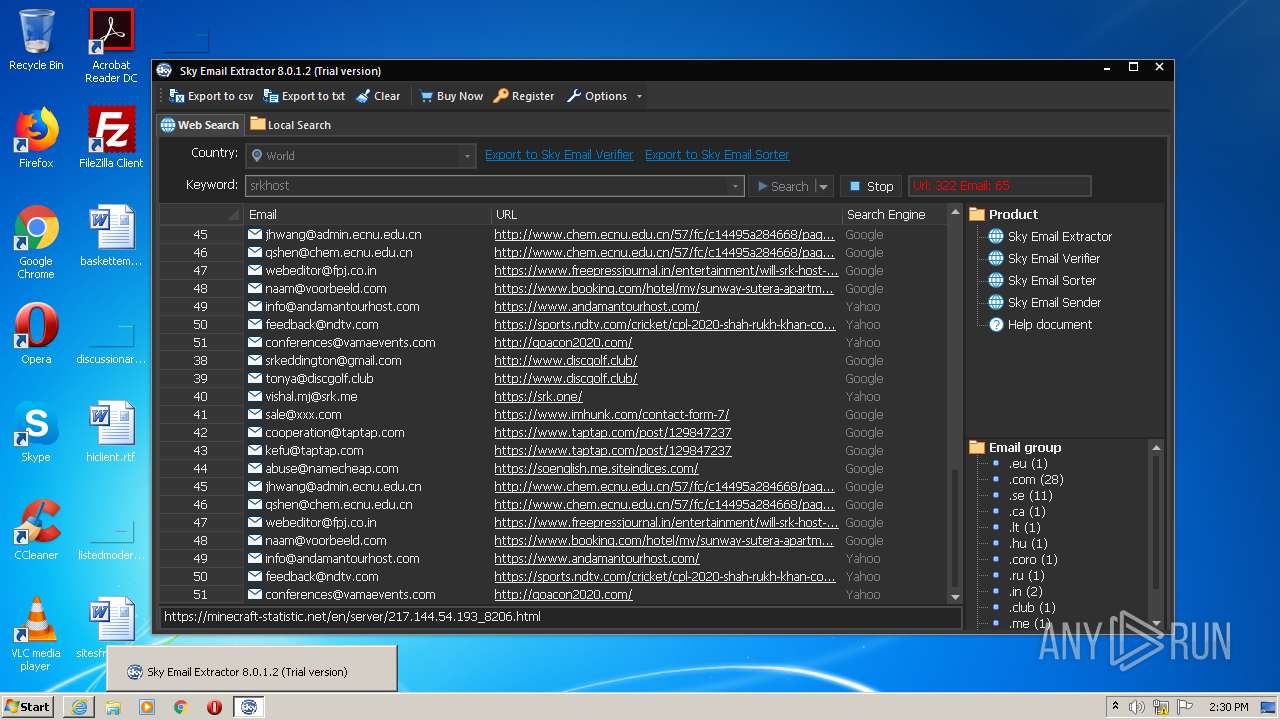The height and width of the screenshot is (720, 1280).
Task: Open hiclient.rtf desktop document
Action: click(x=111, y=432)
